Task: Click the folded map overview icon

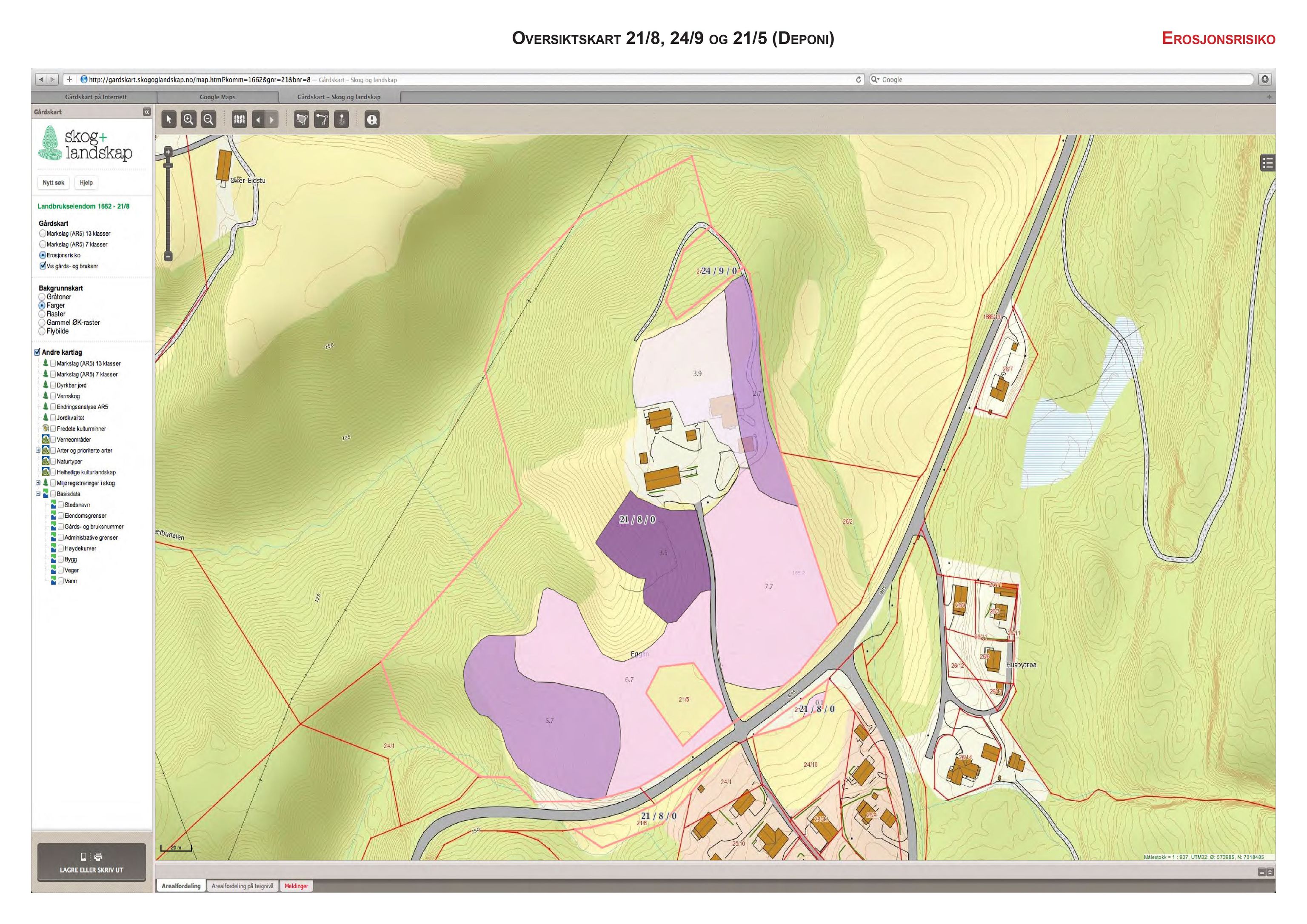Action: tap(240, 120)
